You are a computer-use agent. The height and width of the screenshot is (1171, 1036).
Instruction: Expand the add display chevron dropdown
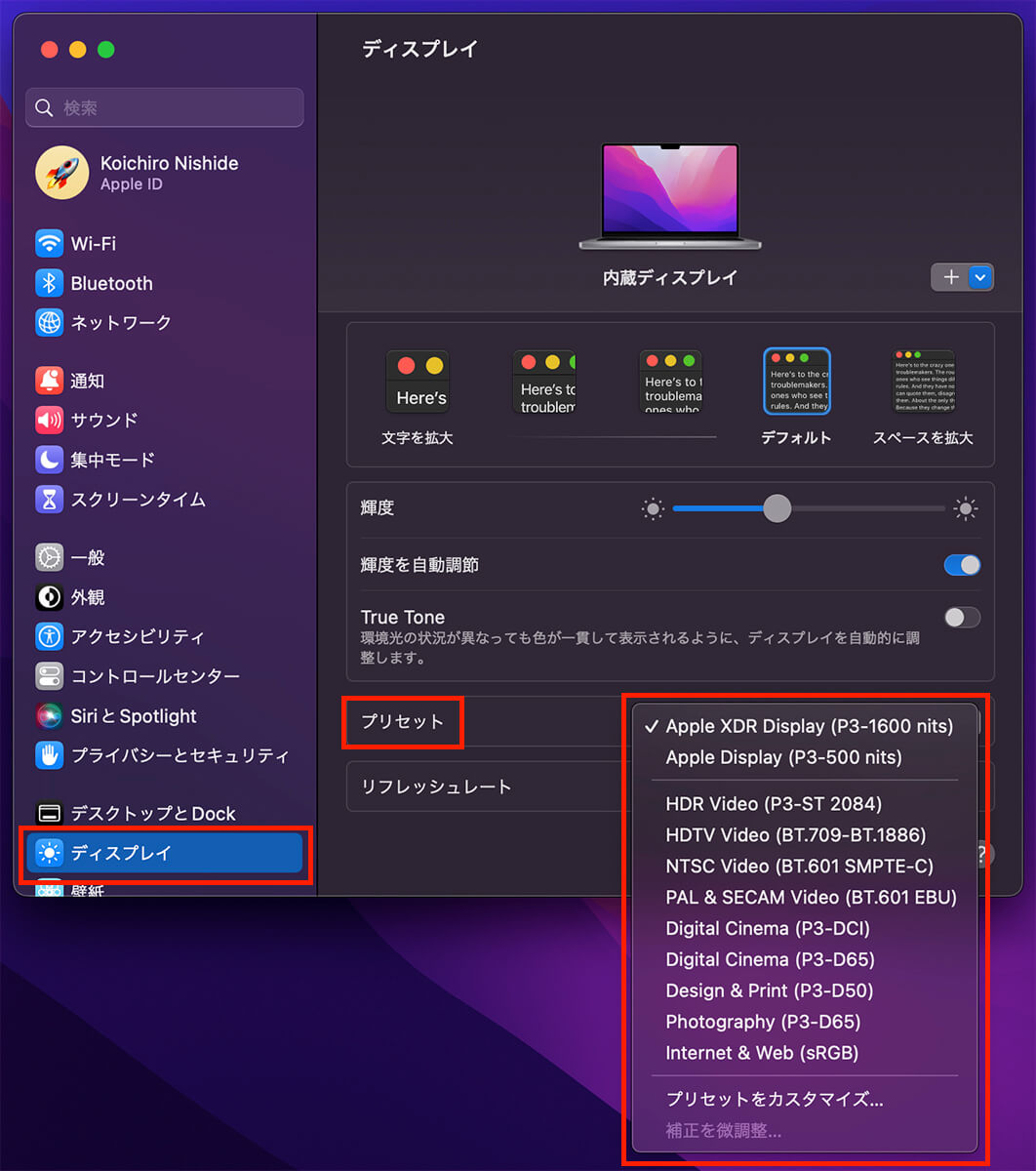coord(981,277)
